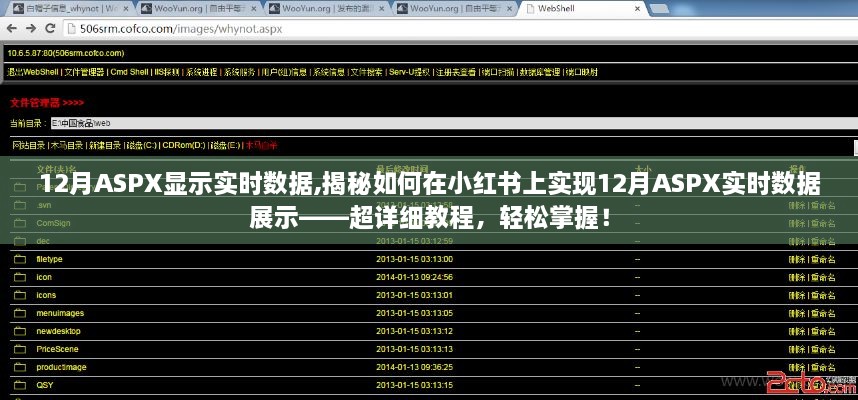
Task: Click 删除 in the menuimages row
Action: pyautogui.click(x=796, y=314)
